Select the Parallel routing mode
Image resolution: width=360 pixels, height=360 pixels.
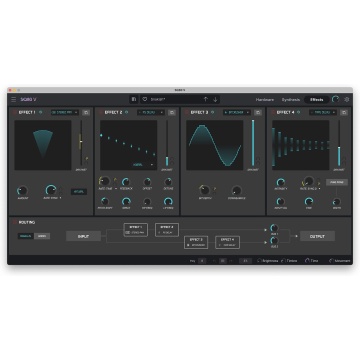[26, 236]
